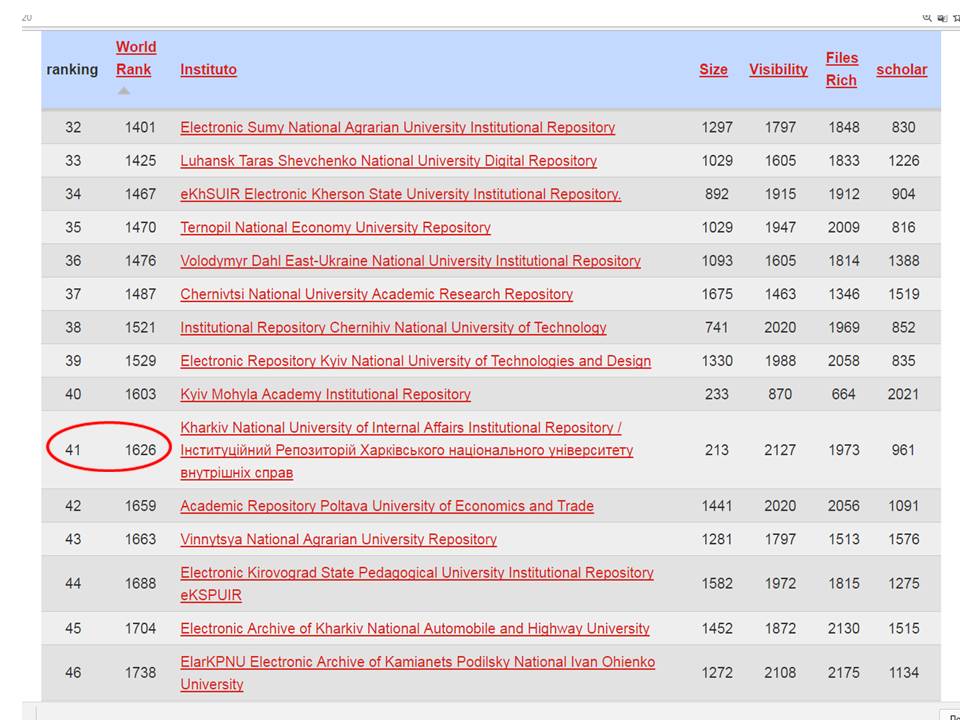Open Ternopil National Economy University Repository
960x720 pixels.
click(335, 228)
